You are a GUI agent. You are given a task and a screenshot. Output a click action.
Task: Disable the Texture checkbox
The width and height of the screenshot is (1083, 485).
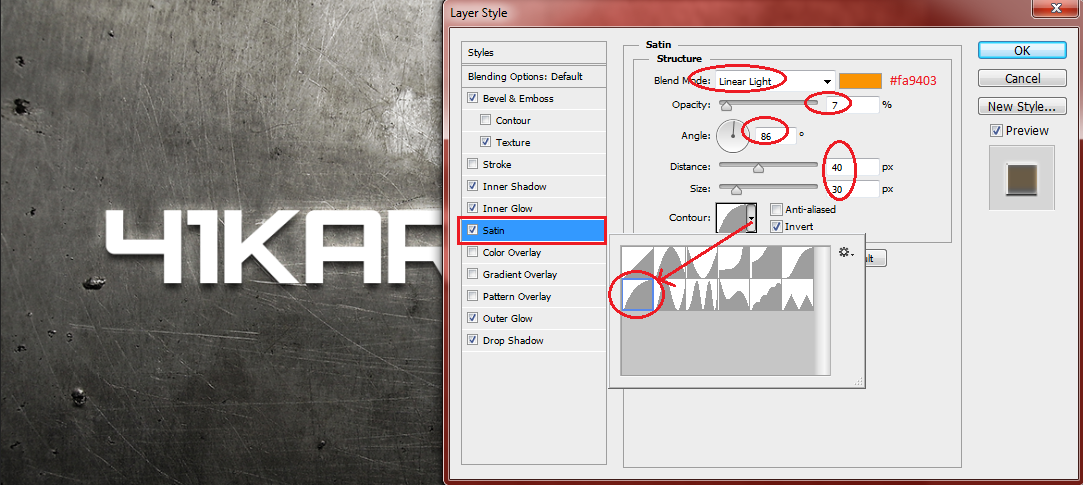click(486, 142)
